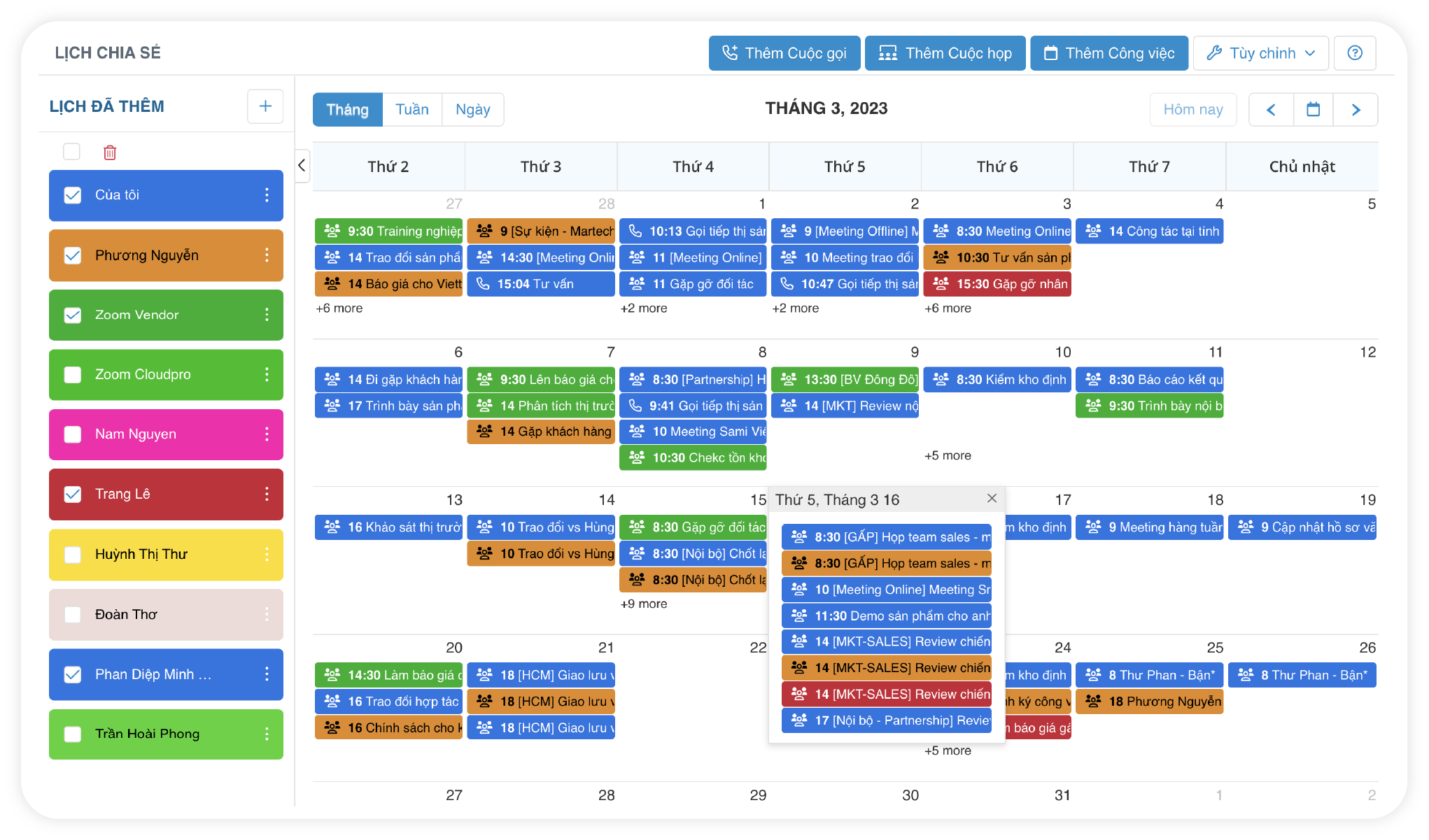This screenshot has width=1429, height=840.
Task: Enable the Nam Nguyen calendar checkbox
Action: [73, 434]
